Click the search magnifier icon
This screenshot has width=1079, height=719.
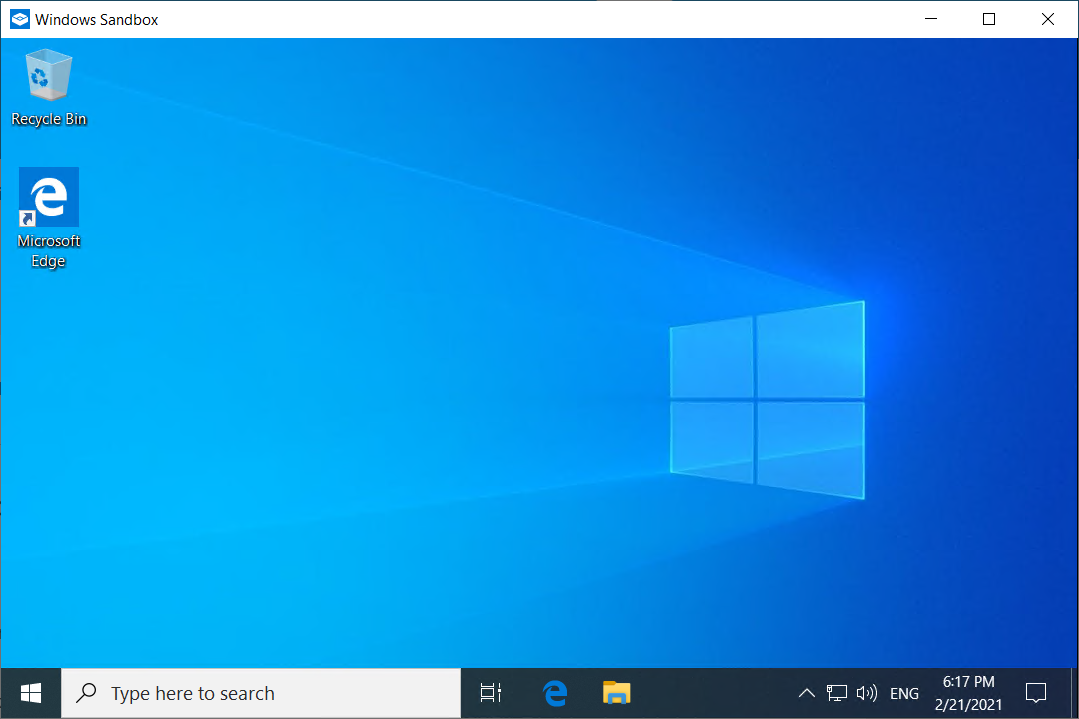tap(86, 692)
